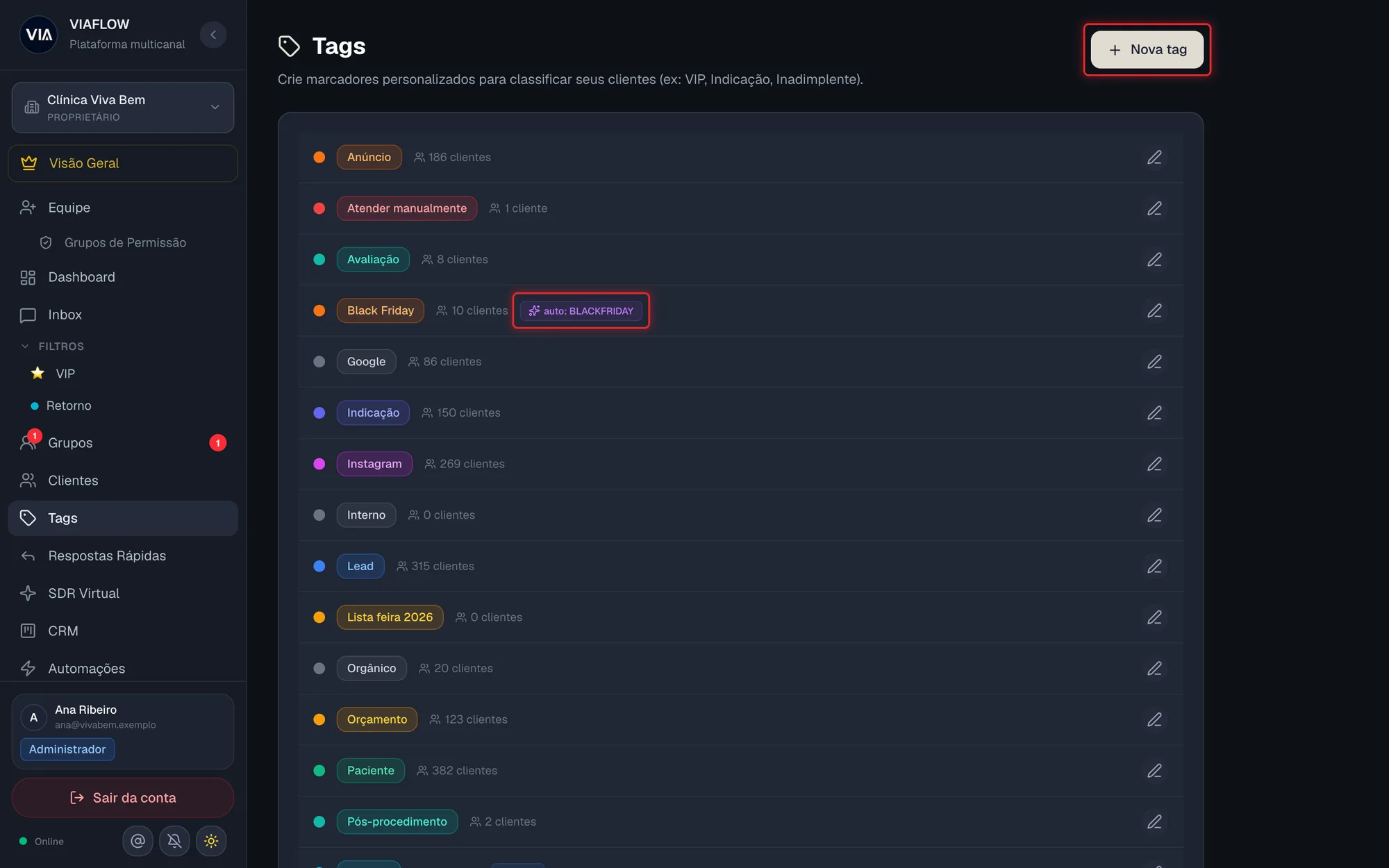1389x868 pixels.
Task: Click pencil icon on Google tag row
Action: point(1154,362)
